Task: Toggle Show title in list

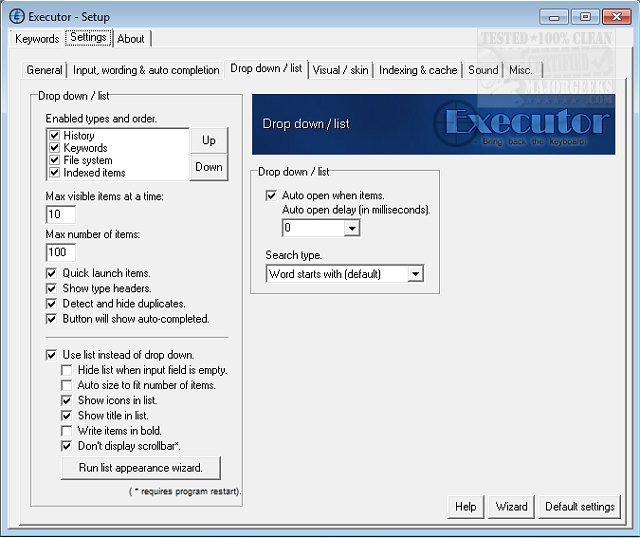Action: pyautogui.click(x=66, y=416)
